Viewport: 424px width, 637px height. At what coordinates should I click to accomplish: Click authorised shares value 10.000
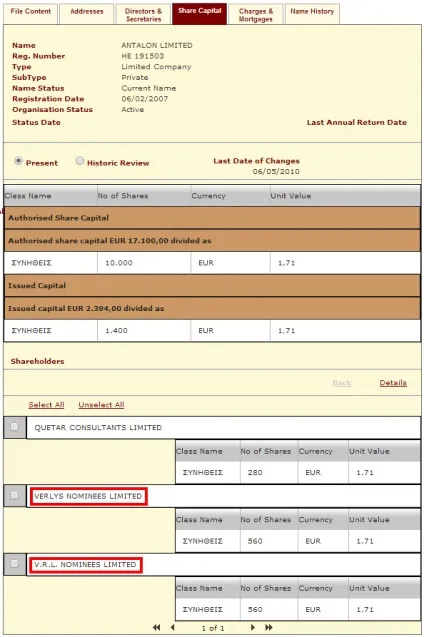(x=119, y=263)
